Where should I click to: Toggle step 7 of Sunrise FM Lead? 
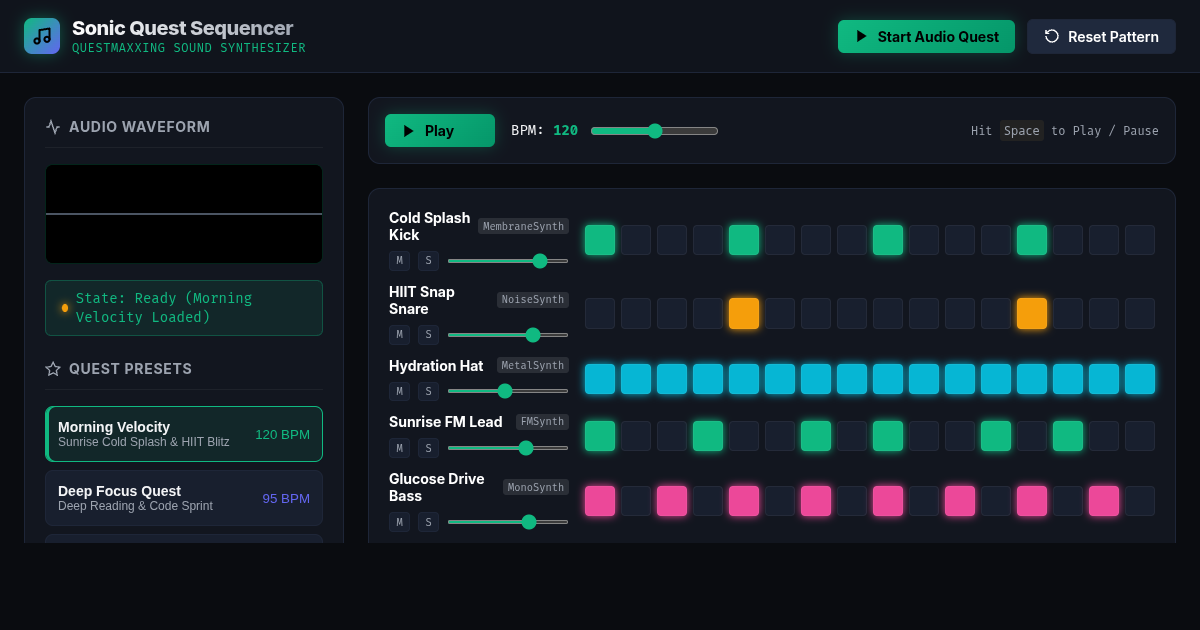pos(816,436)
